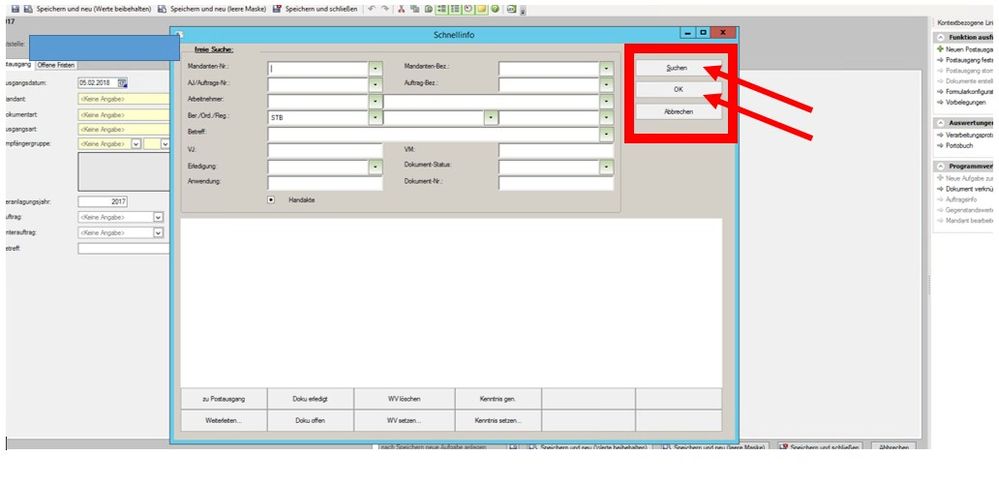Screen dimensions: 999x488
Task: Expand the Auftrag combo box on left form
Action: click(158, 216)
